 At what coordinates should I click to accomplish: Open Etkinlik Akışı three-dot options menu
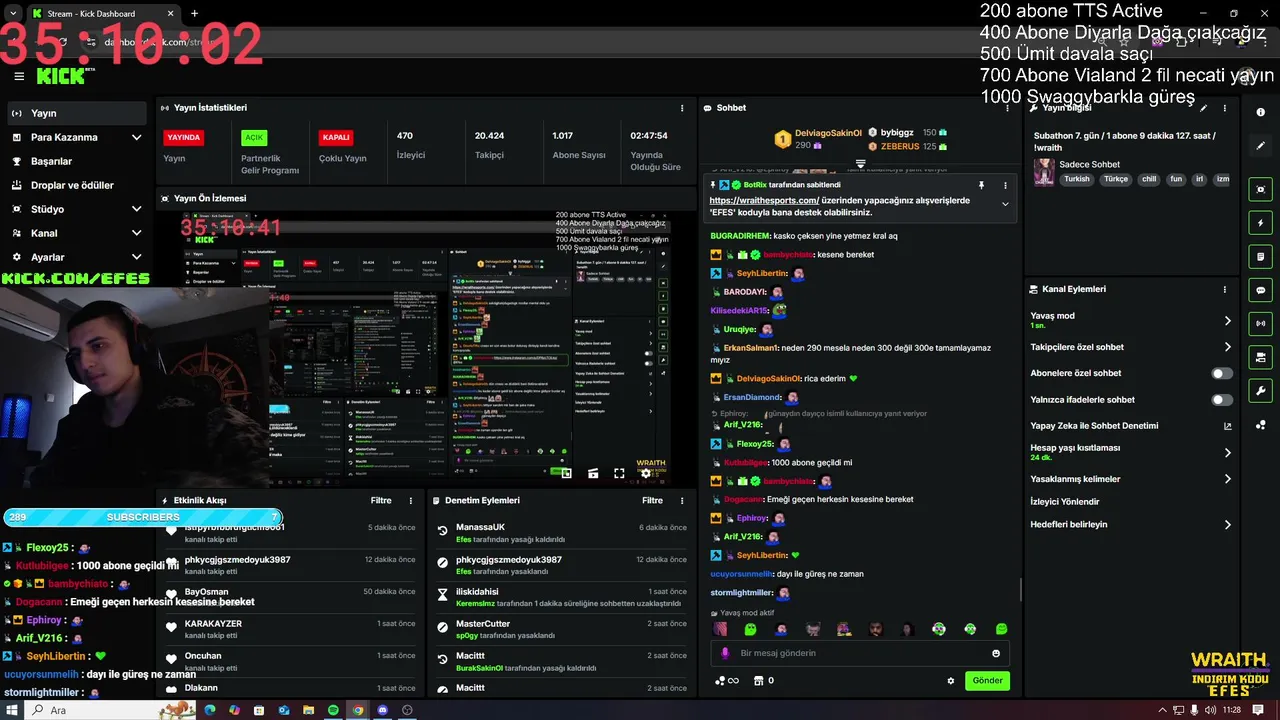[x=410, y=501]
